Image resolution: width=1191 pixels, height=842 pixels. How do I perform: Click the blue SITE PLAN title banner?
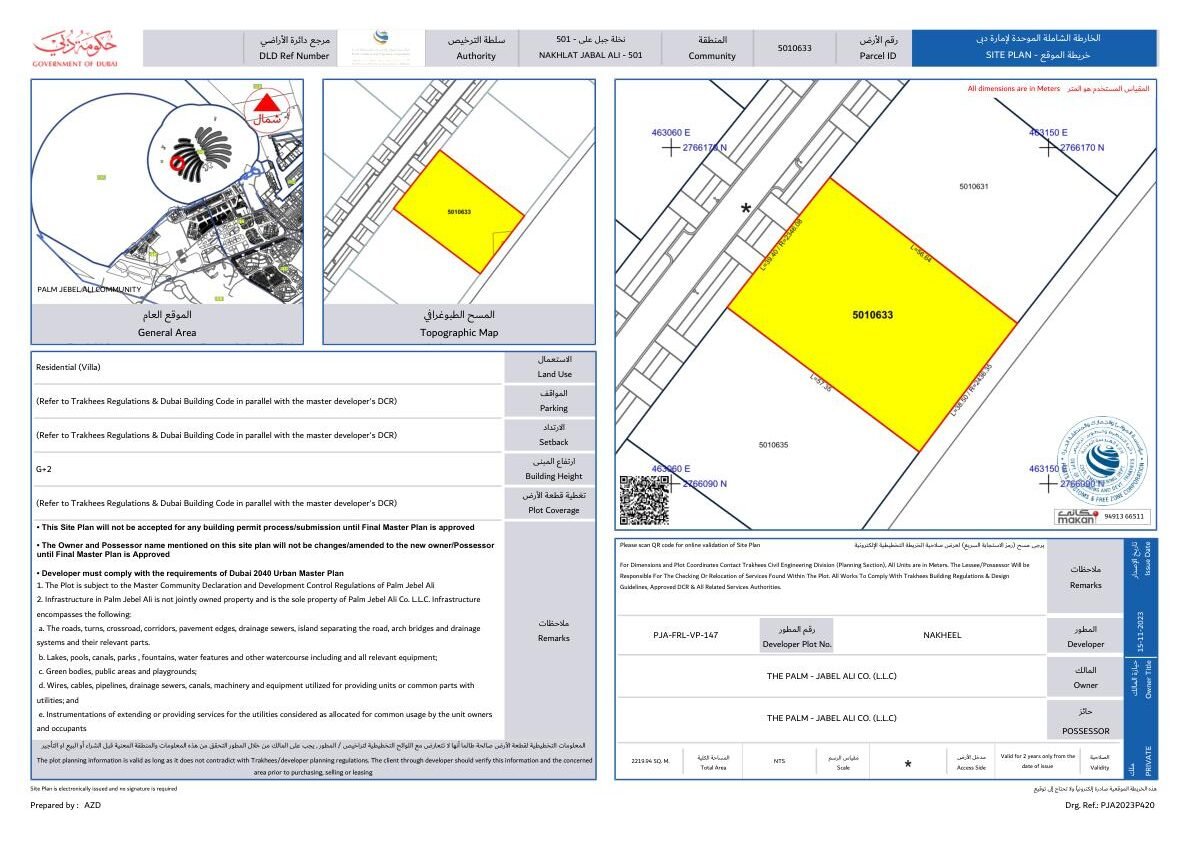1034,47
